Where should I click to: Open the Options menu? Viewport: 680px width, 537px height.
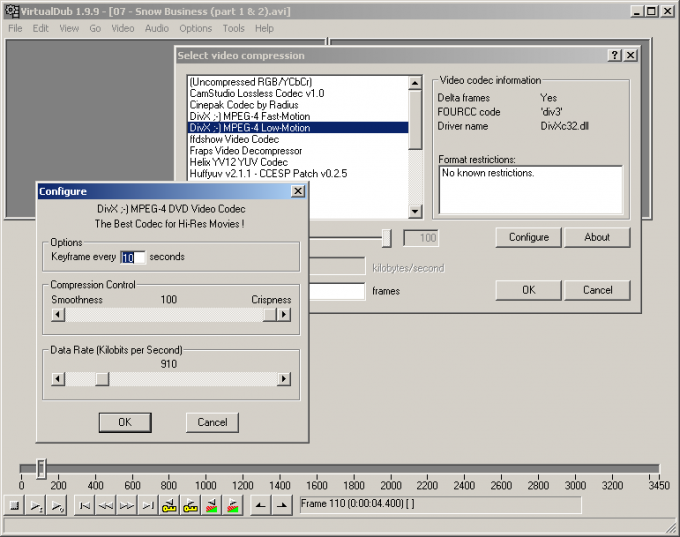pos(196,29)
